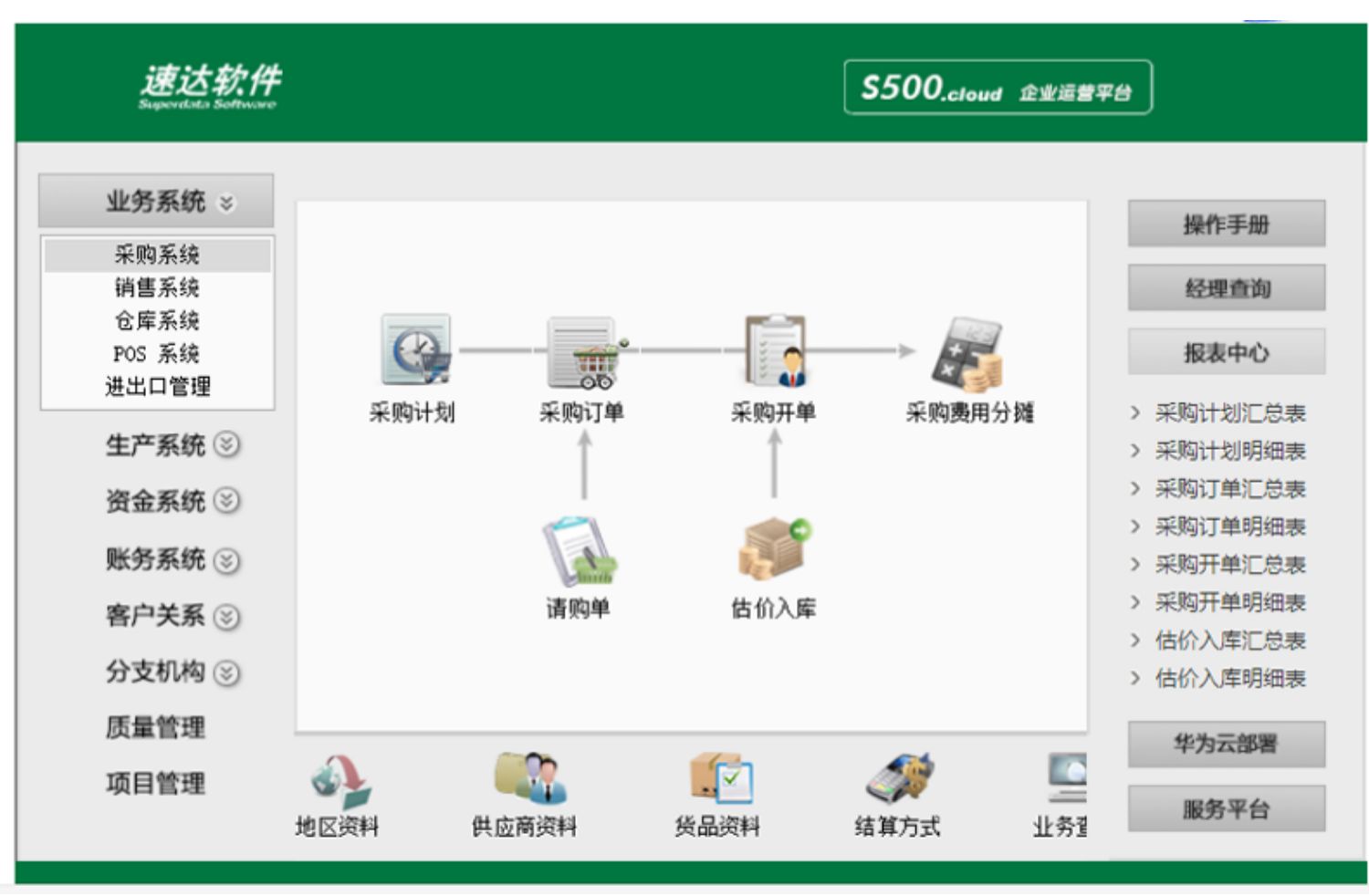Open the 采购计划汇总表 report link

[1230, 413]
